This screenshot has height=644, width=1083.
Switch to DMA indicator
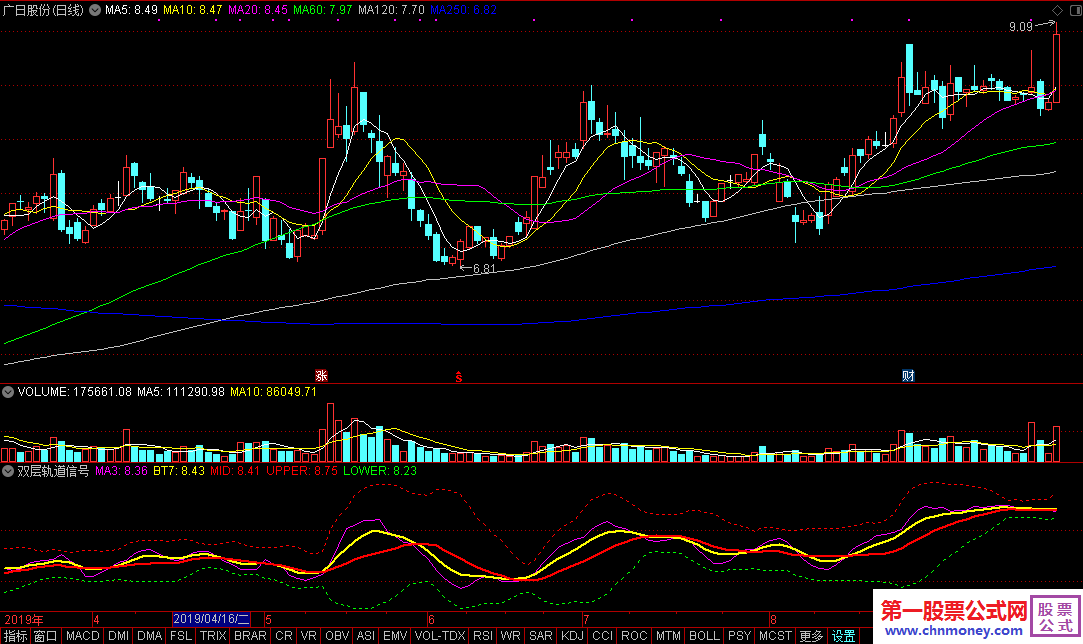[150, 636]
